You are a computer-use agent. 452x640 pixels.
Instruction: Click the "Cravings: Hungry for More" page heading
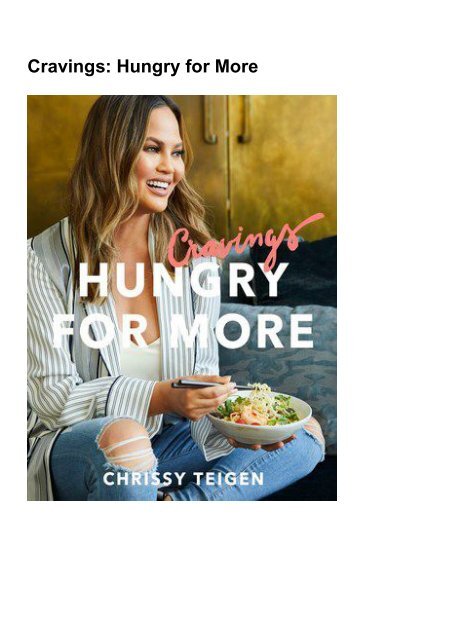pos(143,67)
